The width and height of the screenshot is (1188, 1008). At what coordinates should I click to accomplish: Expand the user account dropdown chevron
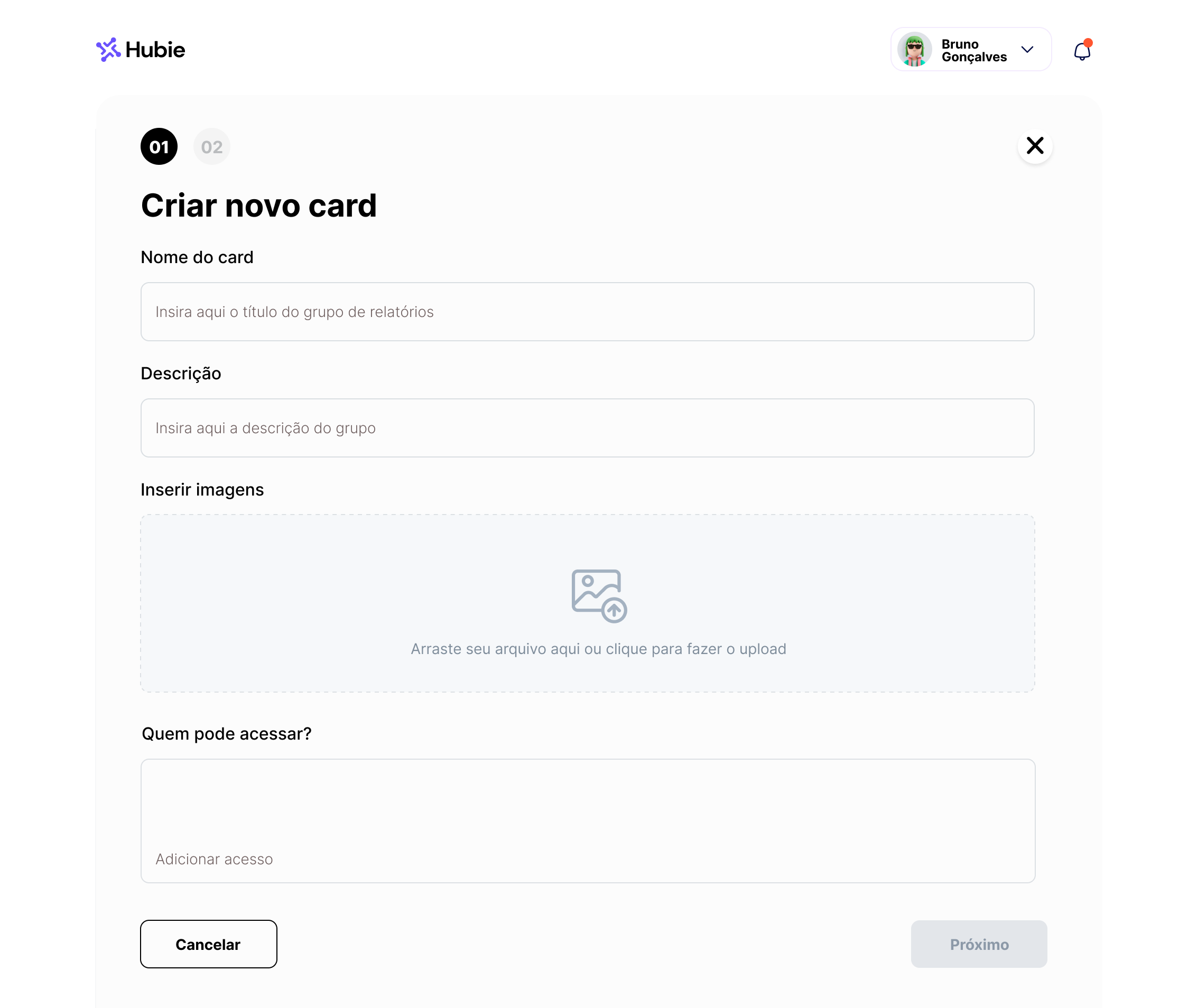tap(1027, 50)
